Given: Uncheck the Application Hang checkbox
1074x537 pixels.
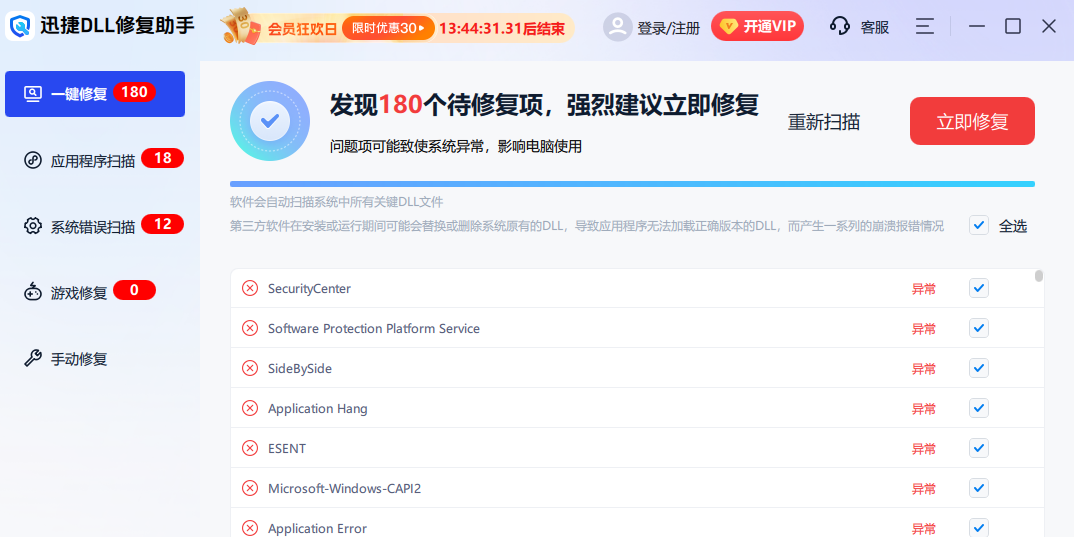Looking at the screenshot, I should (979, 409).
